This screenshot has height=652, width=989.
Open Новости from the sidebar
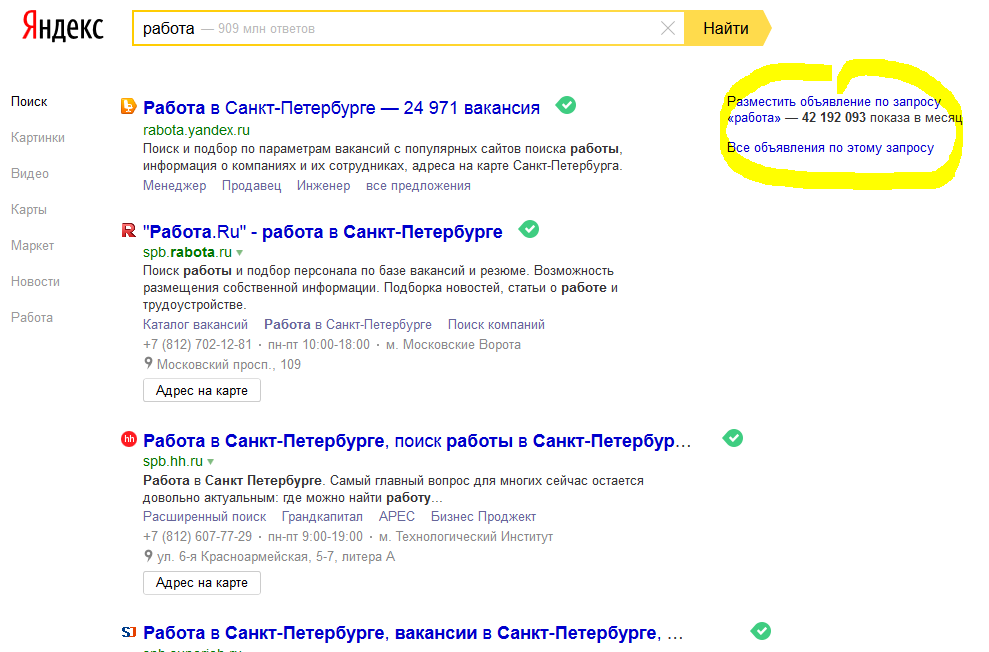35,281
